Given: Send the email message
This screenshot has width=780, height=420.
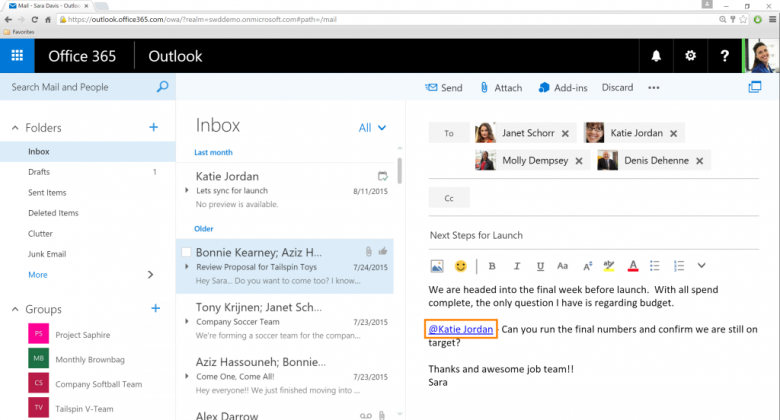Looking at the screenshot, I should click(x=443, y=88).
